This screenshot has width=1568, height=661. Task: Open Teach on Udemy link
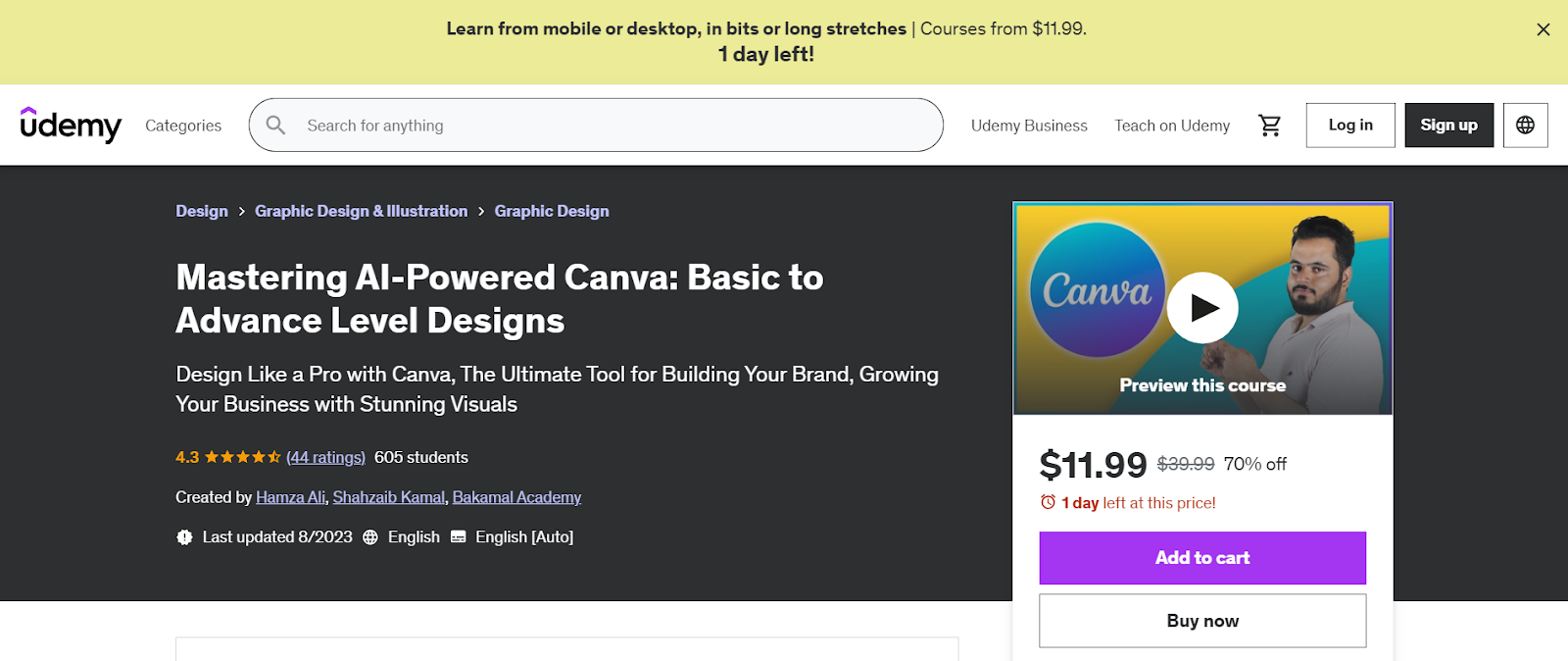[1172, 126]
